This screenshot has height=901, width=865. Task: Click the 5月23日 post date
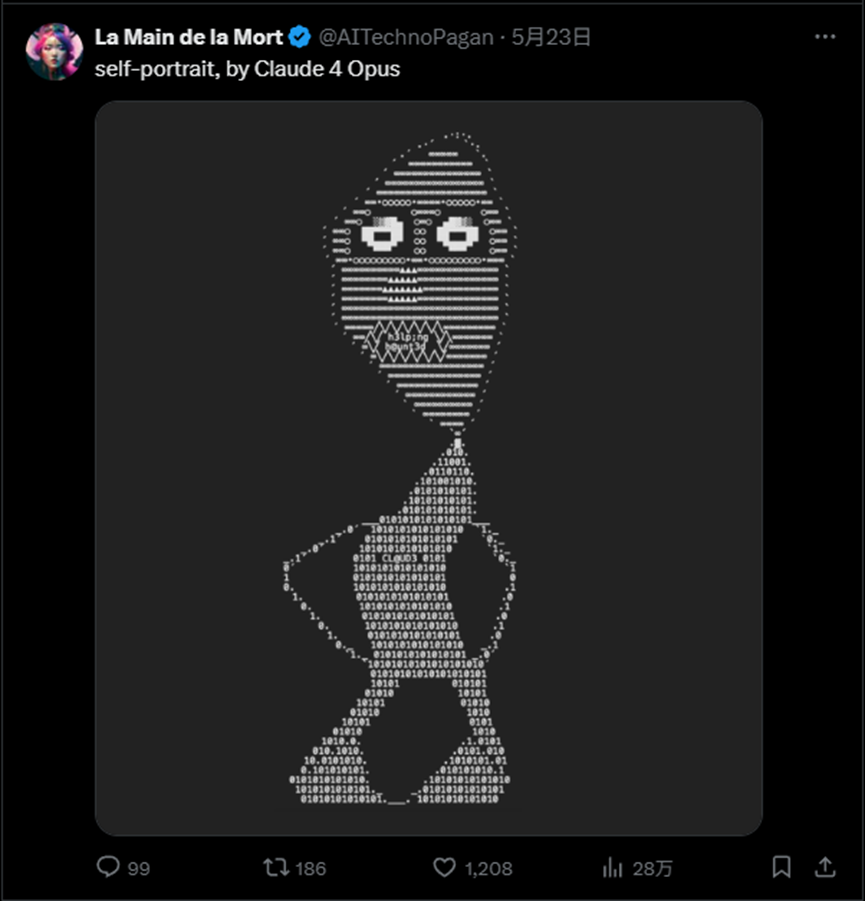(x=551, y=38)
